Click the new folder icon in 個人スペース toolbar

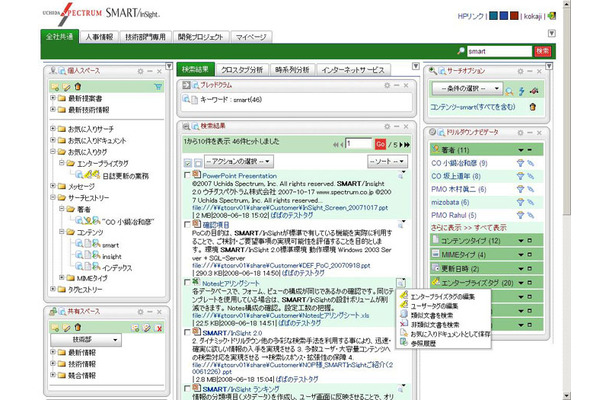coord(55,87)
